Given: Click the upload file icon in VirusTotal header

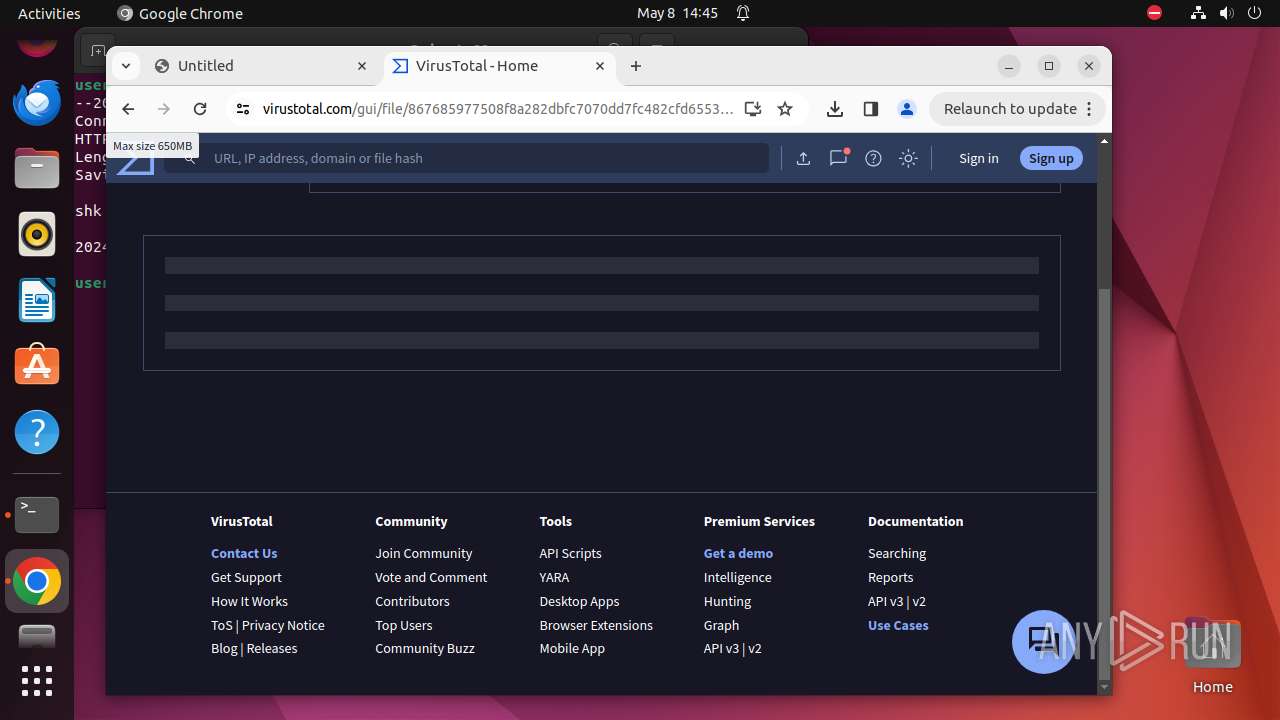Looking at the screenshot, I should 803,158.
